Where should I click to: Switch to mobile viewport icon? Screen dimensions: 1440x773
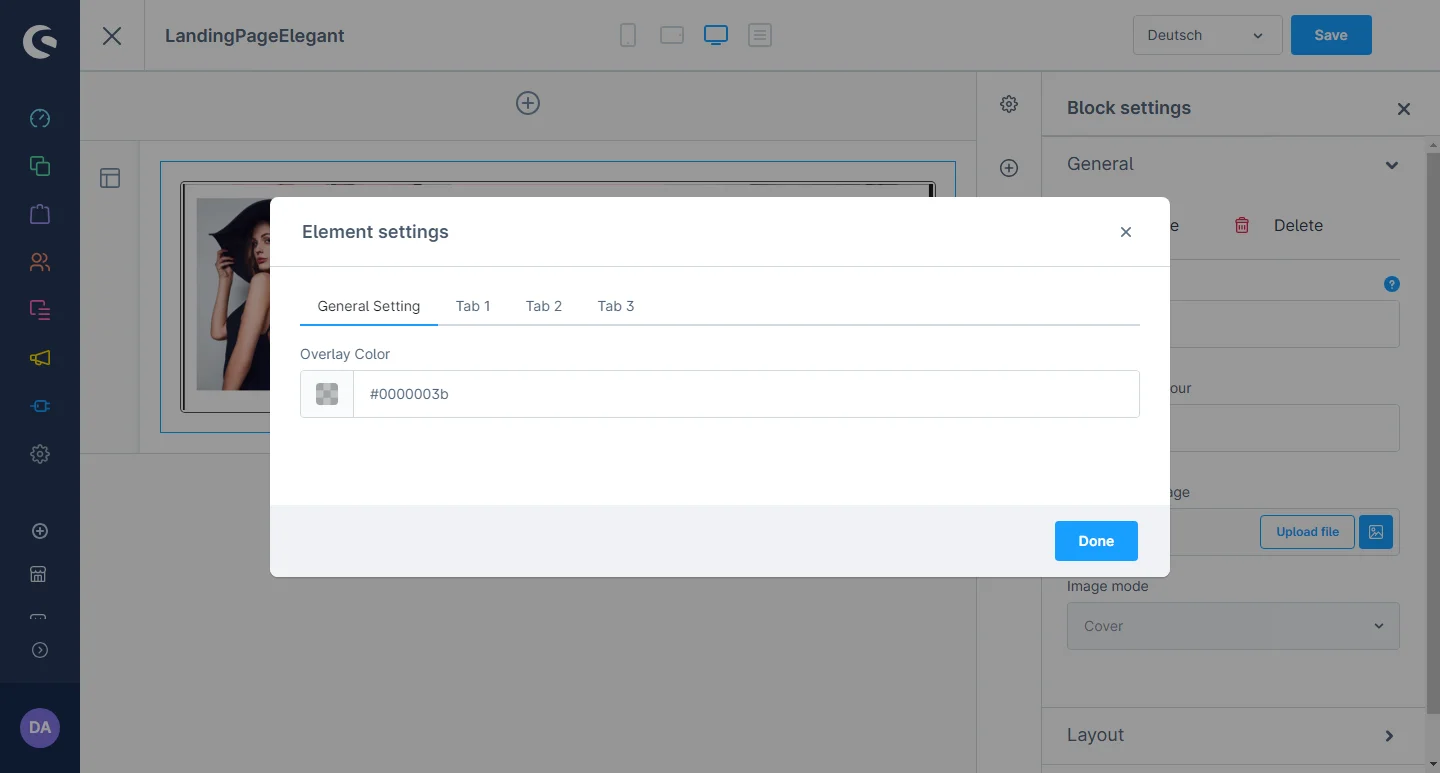pyautogui.click(x=628, y=36)
